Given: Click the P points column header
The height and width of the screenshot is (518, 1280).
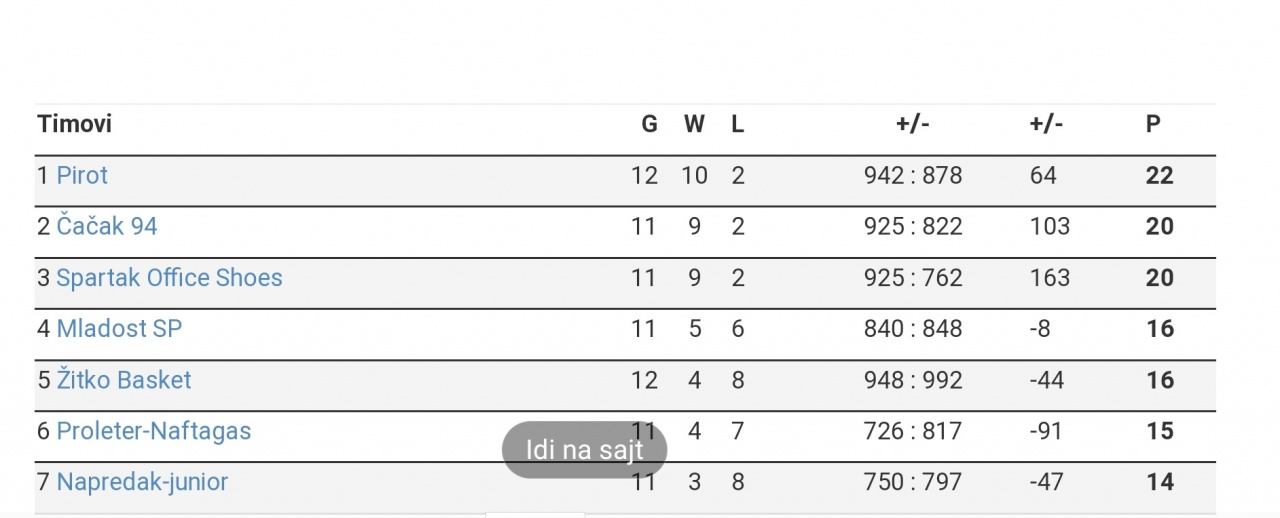Looking at the screenshot, I should (1153, 124).
